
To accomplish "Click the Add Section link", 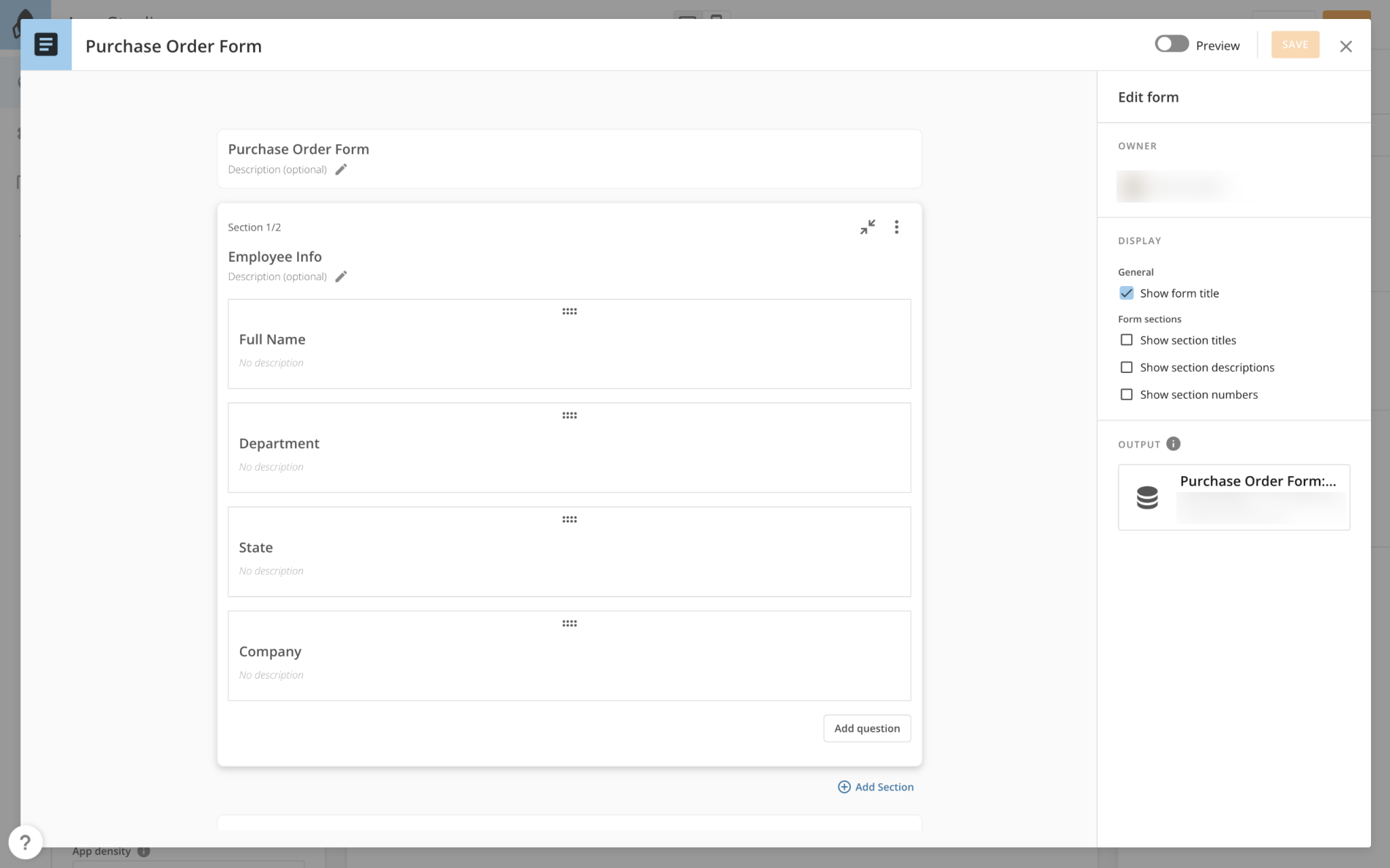I will coord(875,786).
